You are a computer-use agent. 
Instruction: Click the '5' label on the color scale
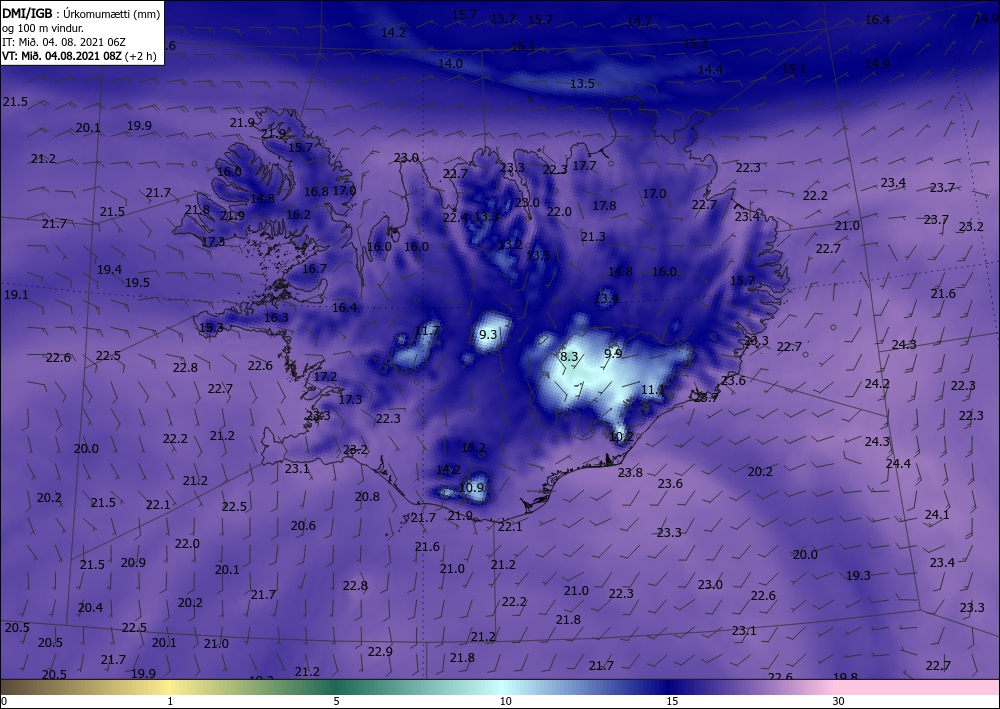pos(336,701)
